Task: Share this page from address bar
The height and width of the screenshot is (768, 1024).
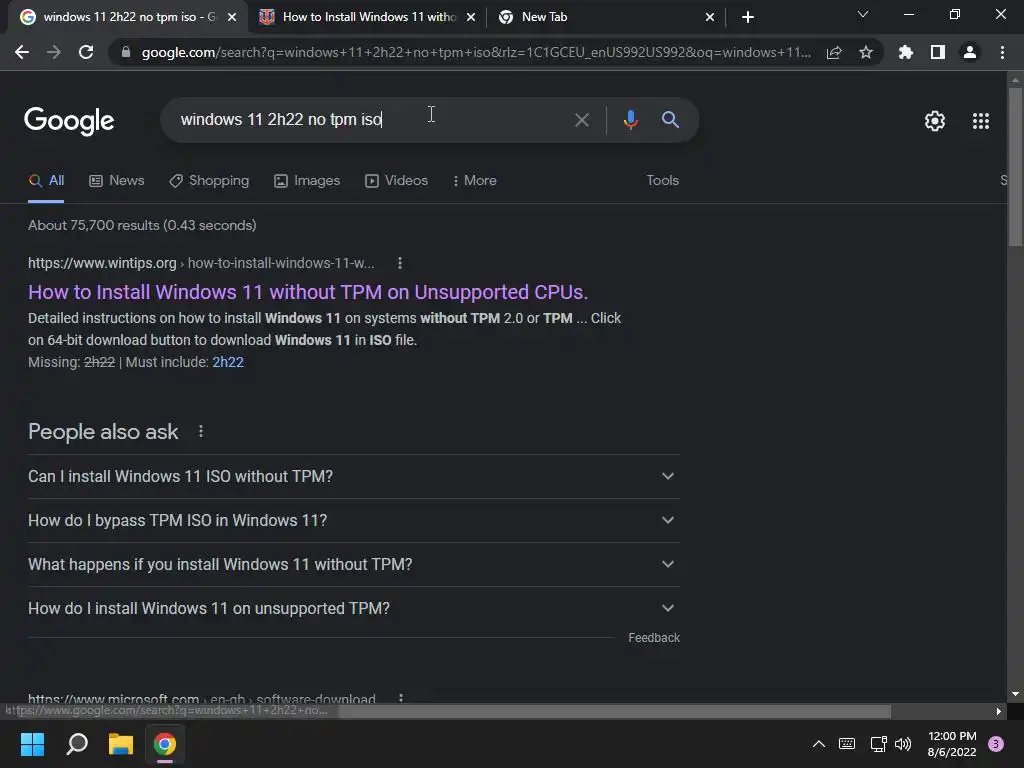Action: [834, 52]
